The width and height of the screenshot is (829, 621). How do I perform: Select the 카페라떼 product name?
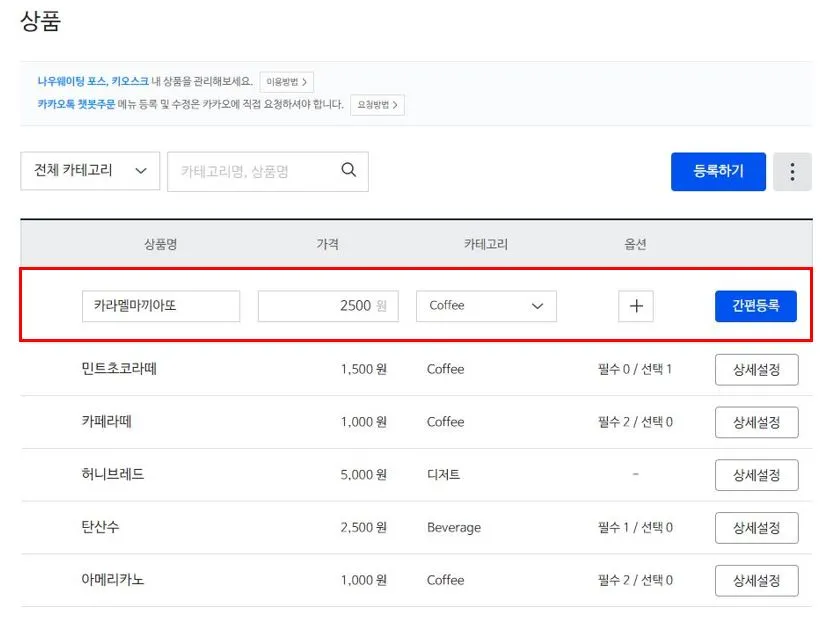106,421
